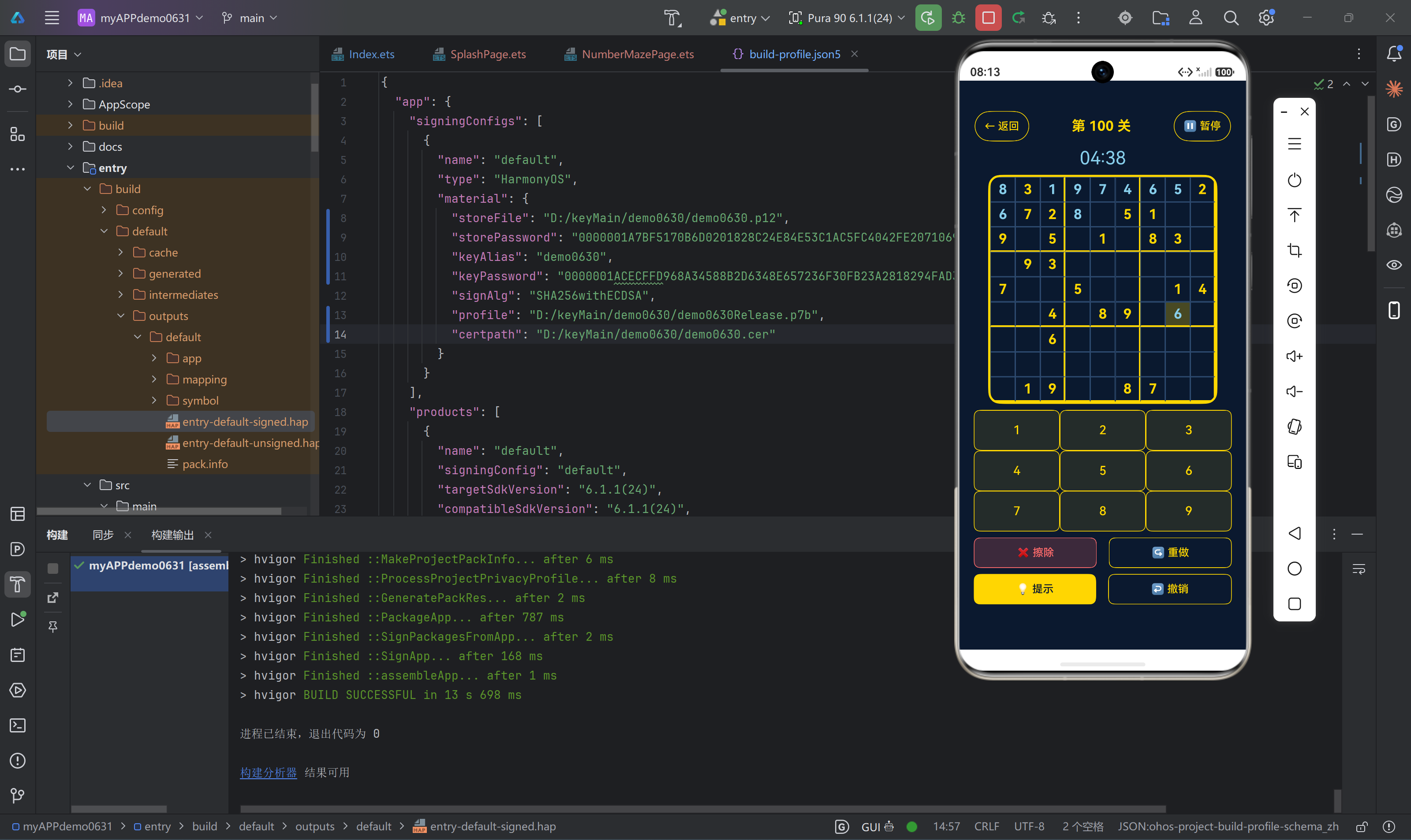
Task: Expand the .idea folder
Action: (x=70, y=83)
